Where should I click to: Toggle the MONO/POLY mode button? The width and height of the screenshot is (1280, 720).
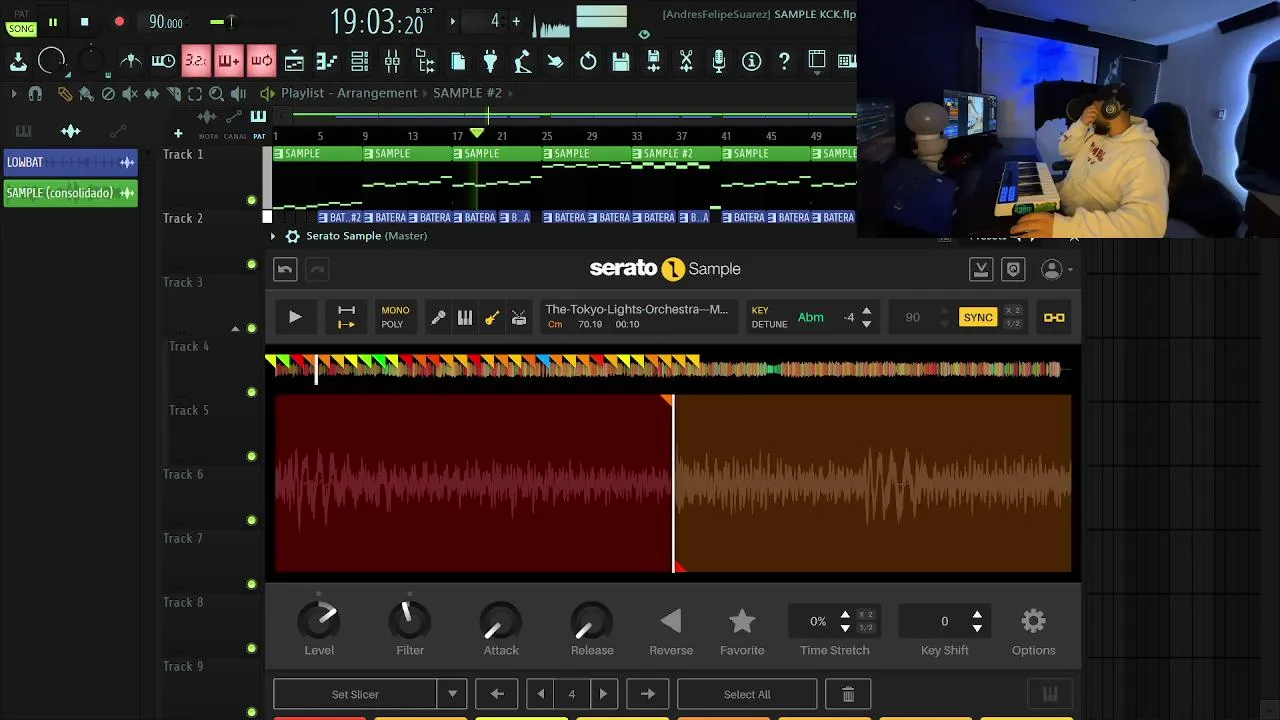(x=395, y=317)
